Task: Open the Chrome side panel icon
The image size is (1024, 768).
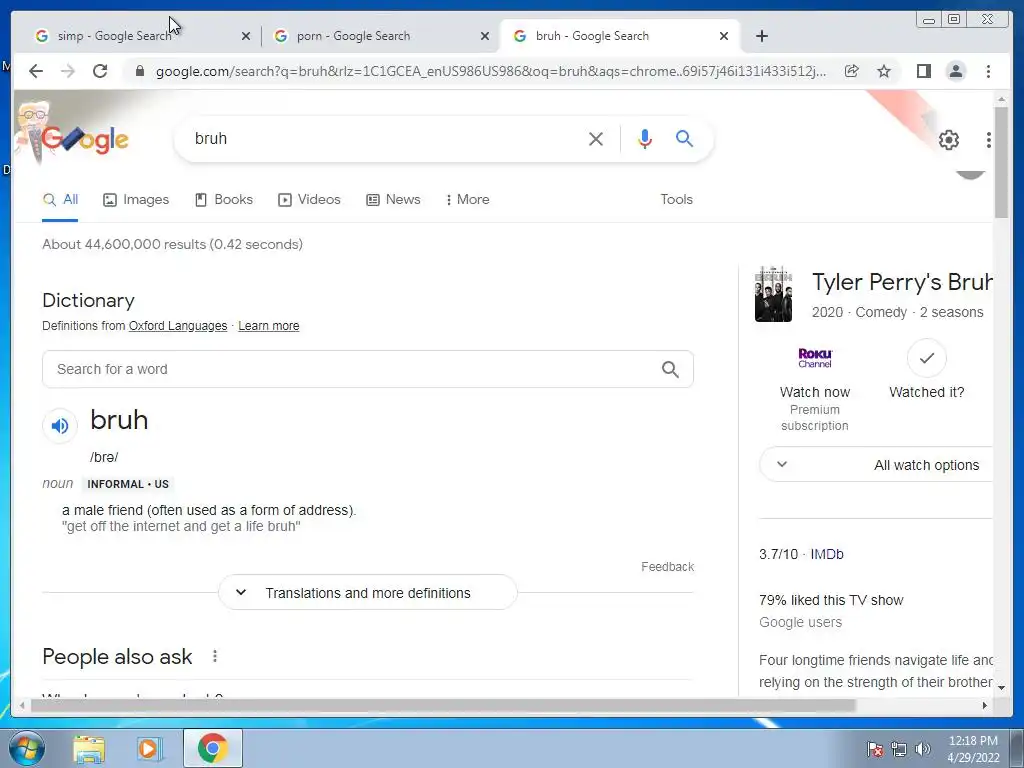Action: [x=923, y=71]
